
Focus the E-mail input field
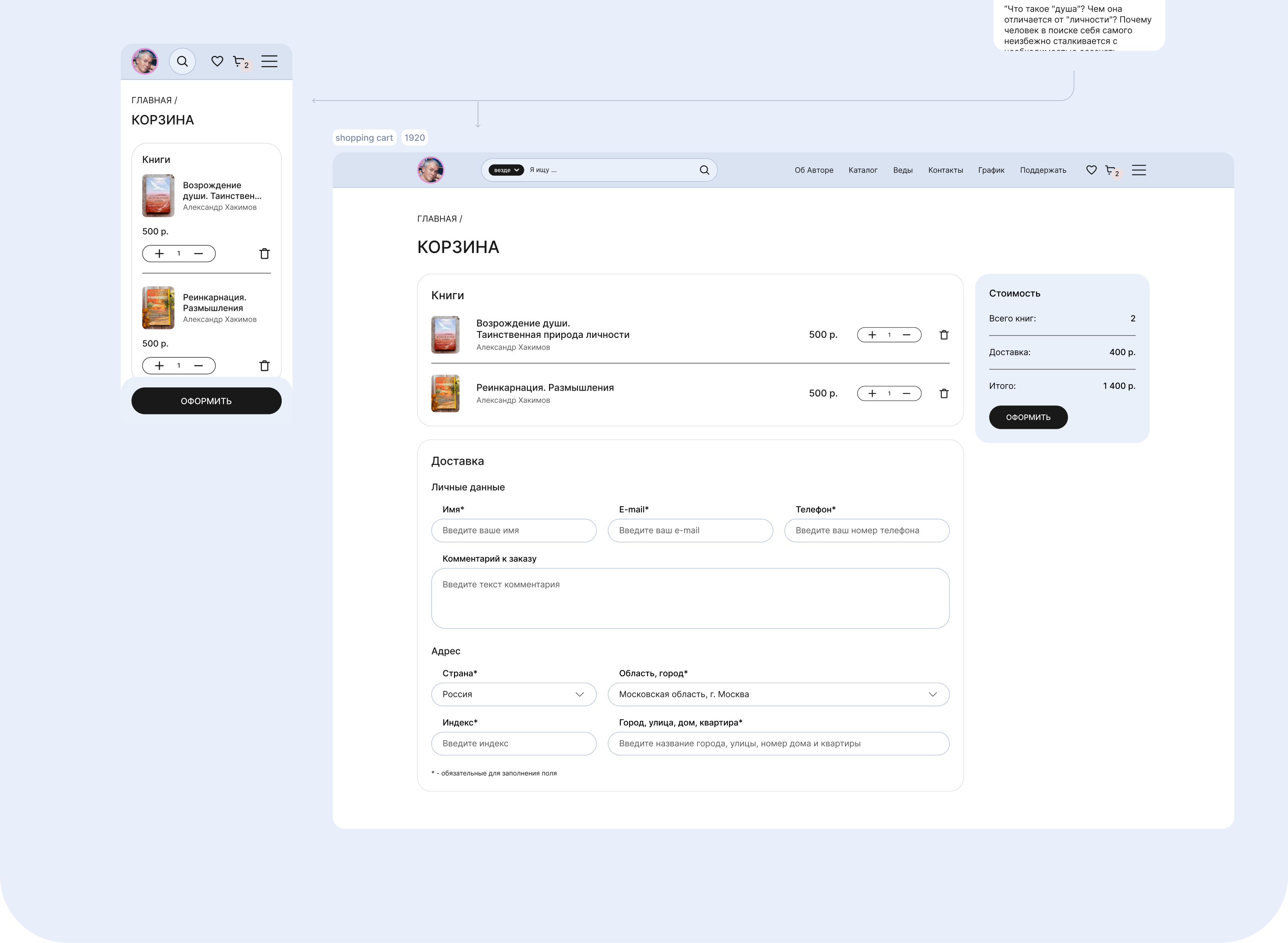pyautogui.click(x=690, y=530)
